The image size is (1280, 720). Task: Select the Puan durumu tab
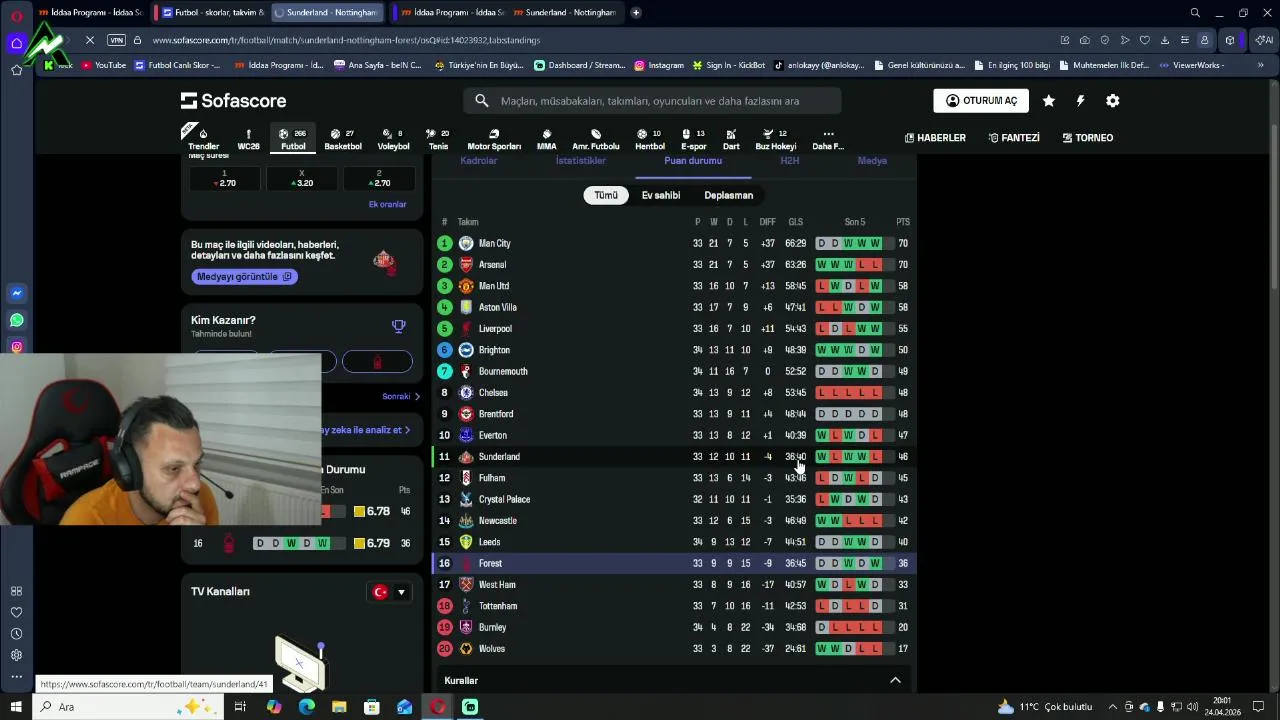[x=693, y=161]
